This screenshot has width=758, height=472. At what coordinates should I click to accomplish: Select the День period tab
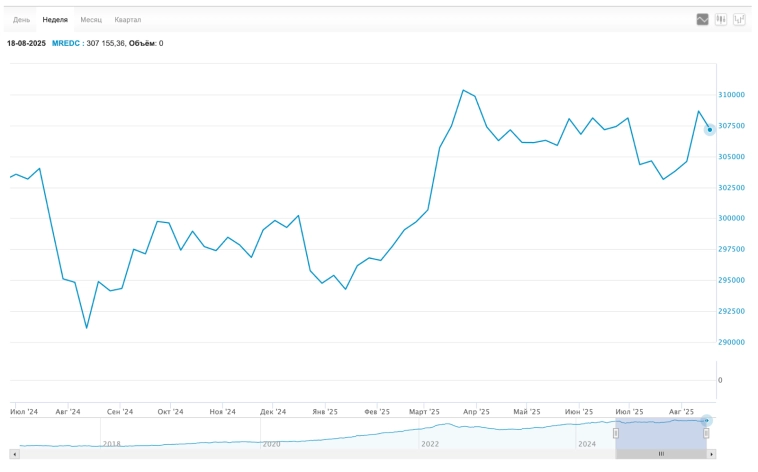pos(22,19)
